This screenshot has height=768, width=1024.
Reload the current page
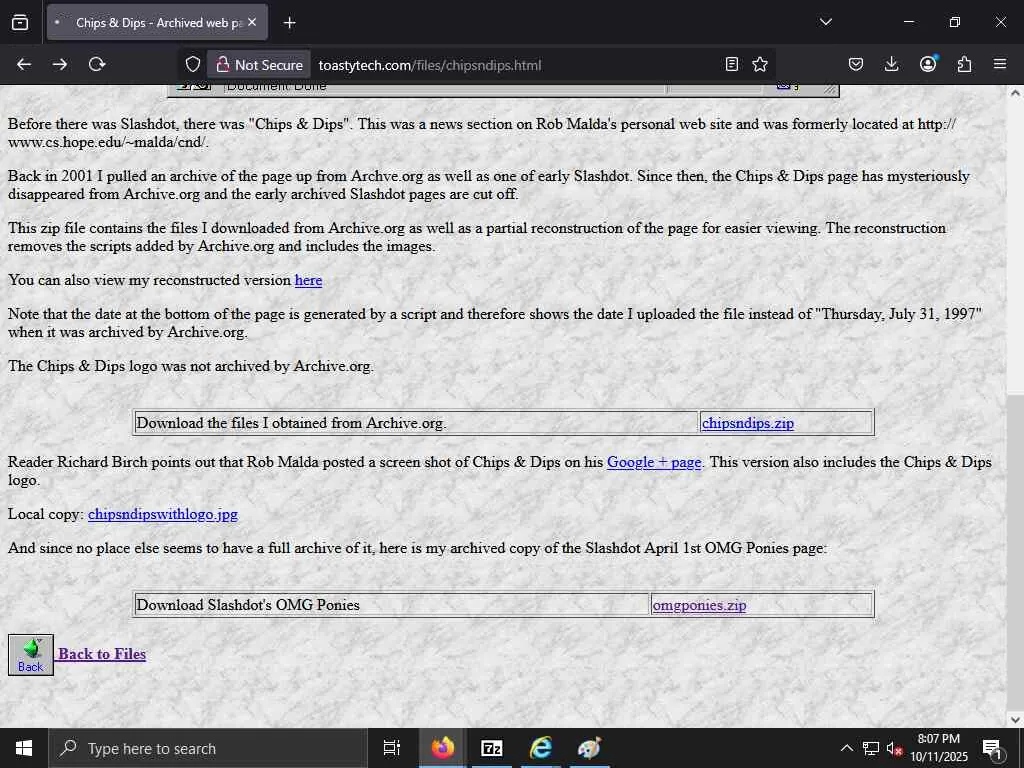point(97,64)
